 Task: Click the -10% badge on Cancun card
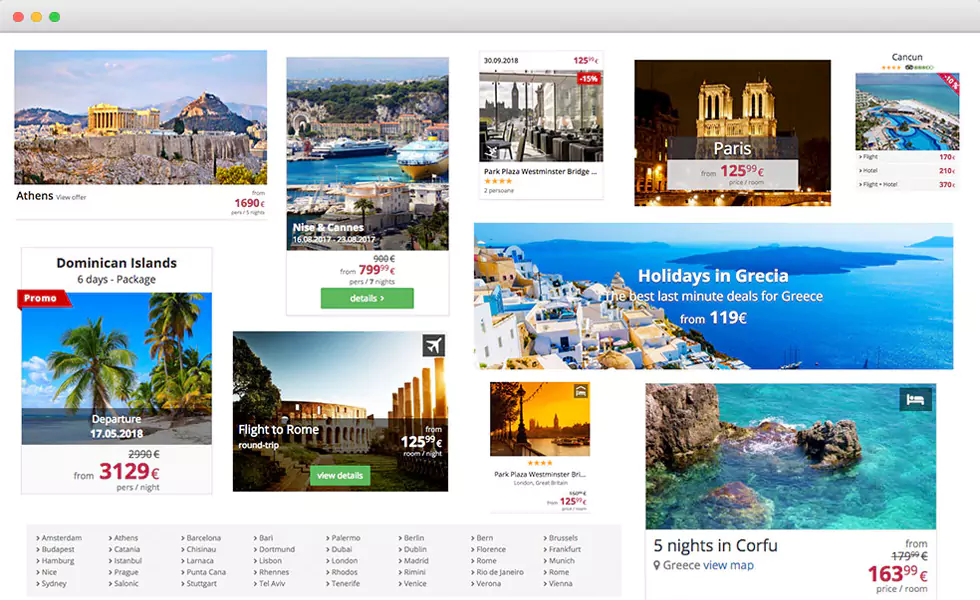(x=950, y=83)
